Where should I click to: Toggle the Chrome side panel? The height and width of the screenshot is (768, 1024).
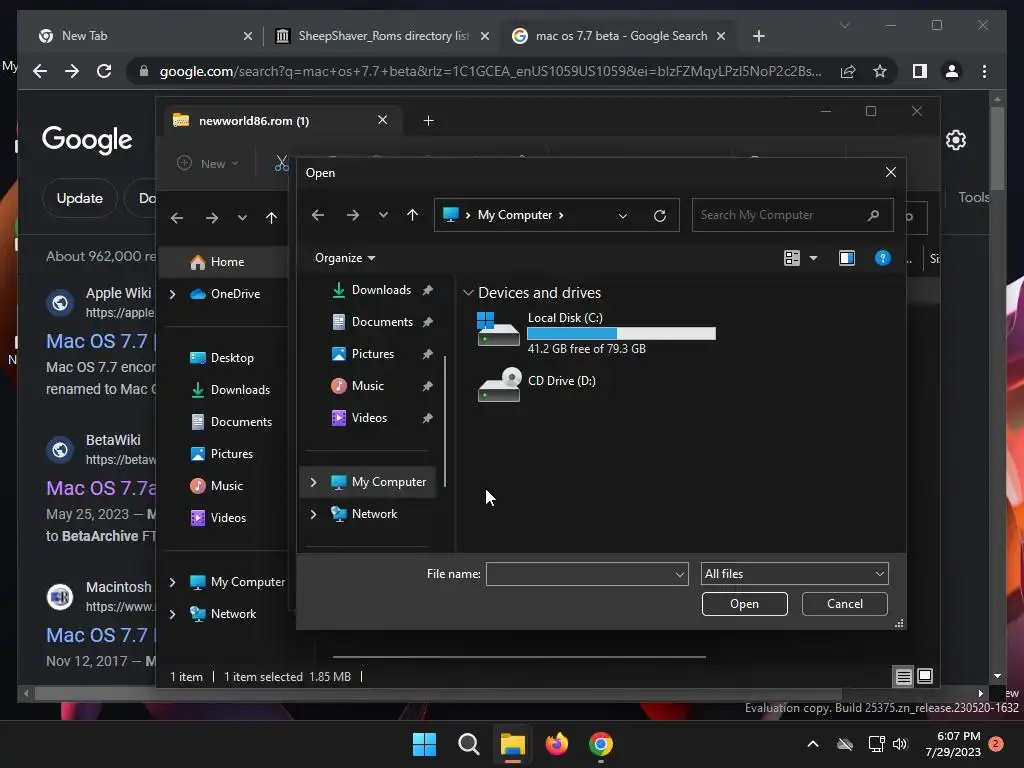(920, 71)
